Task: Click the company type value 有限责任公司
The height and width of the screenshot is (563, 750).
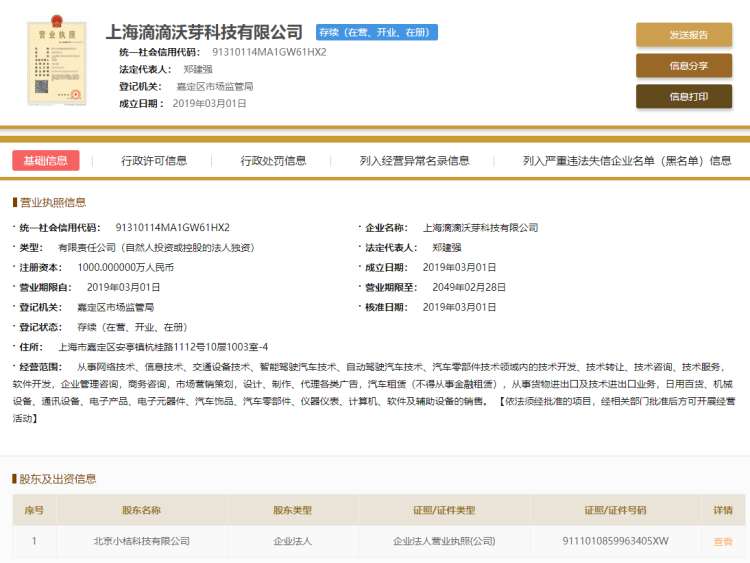Action: [x=156, y=247]
